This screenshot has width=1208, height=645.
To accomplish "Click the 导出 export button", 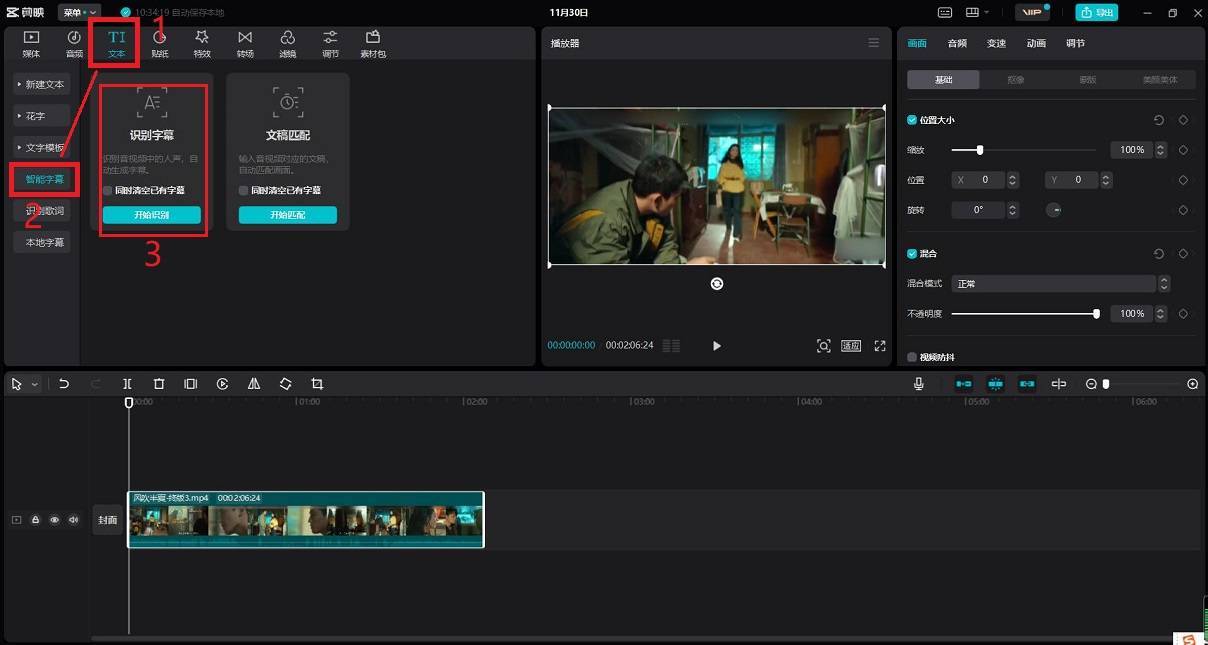I will 1097,12.
